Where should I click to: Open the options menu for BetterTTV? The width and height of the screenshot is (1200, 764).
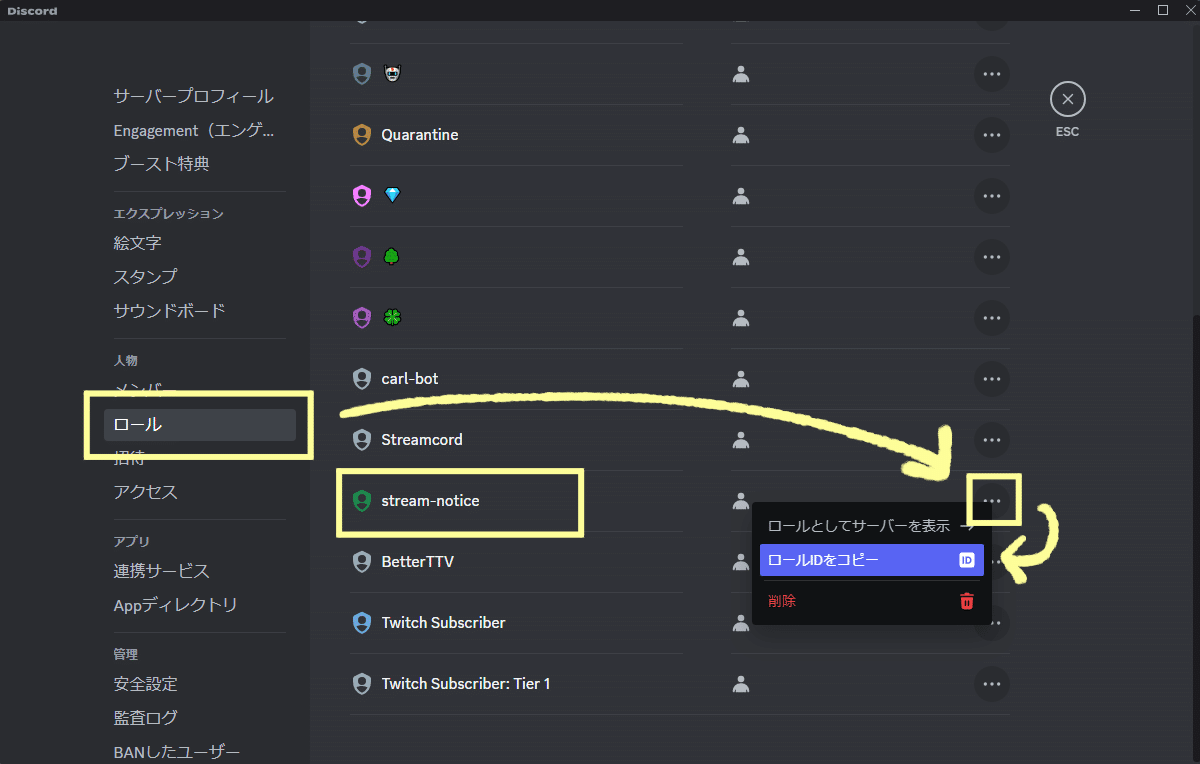(991, 562)
